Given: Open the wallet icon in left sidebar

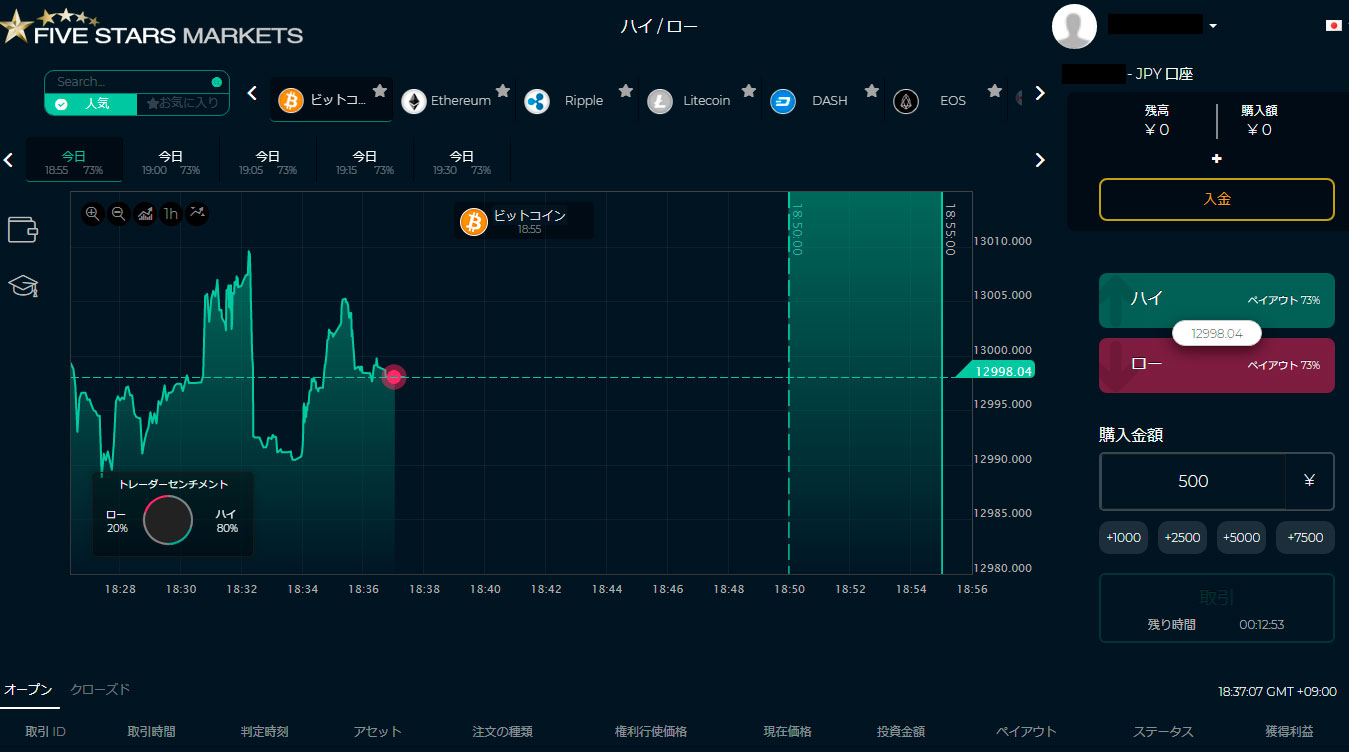Looking at the screenshot, I should tap(23, 229).
